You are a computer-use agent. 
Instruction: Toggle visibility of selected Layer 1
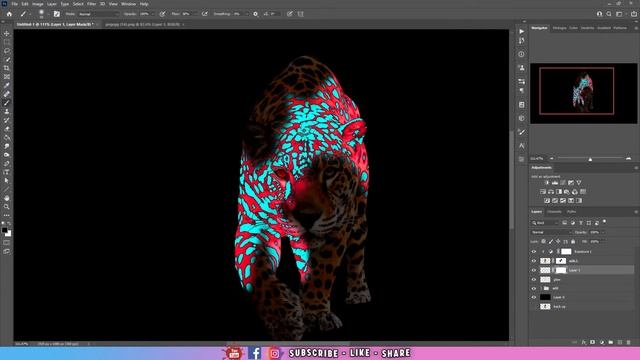pos(534,270)
